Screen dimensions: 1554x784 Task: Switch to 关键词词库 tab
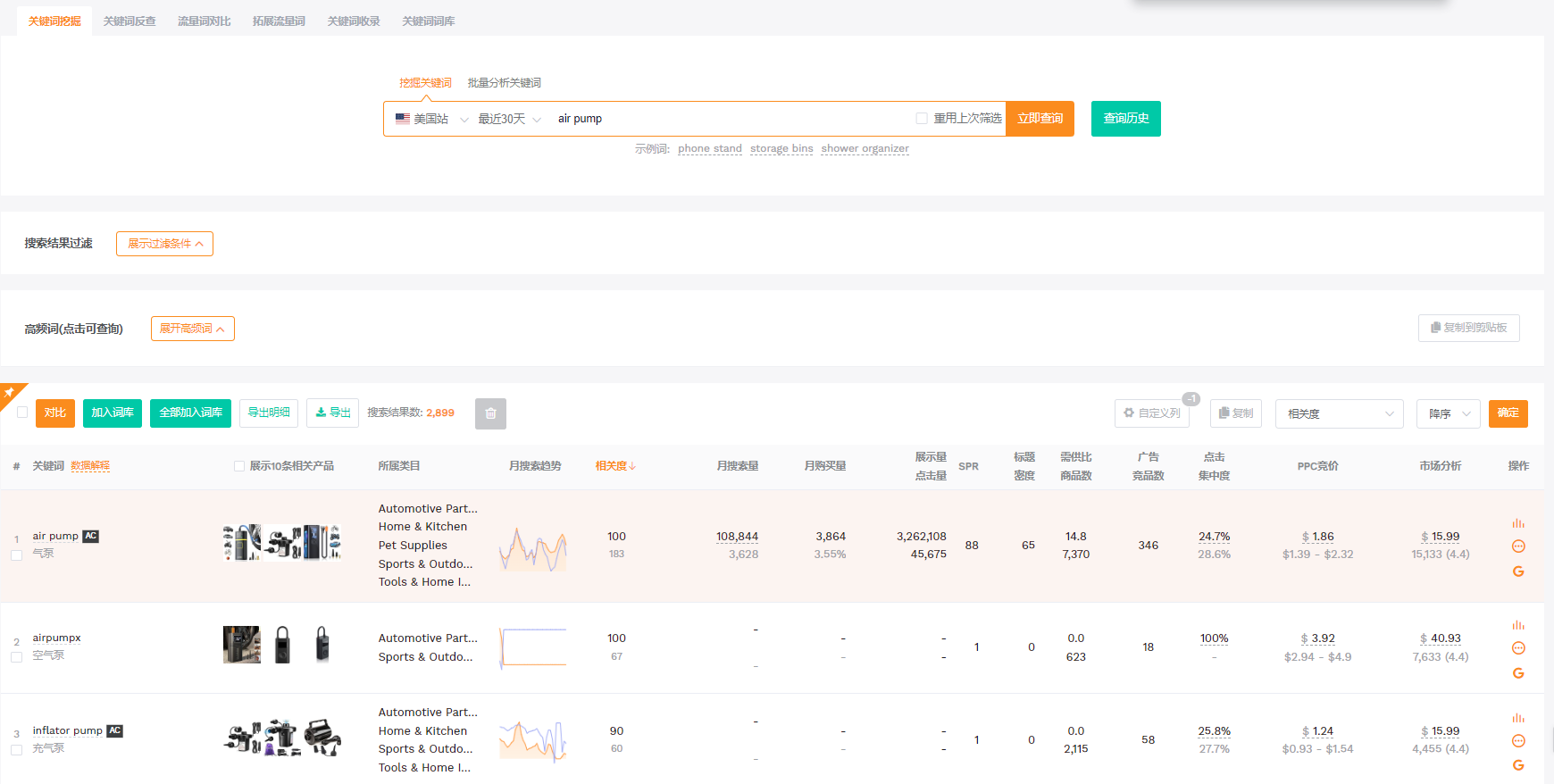pos(429,21)
